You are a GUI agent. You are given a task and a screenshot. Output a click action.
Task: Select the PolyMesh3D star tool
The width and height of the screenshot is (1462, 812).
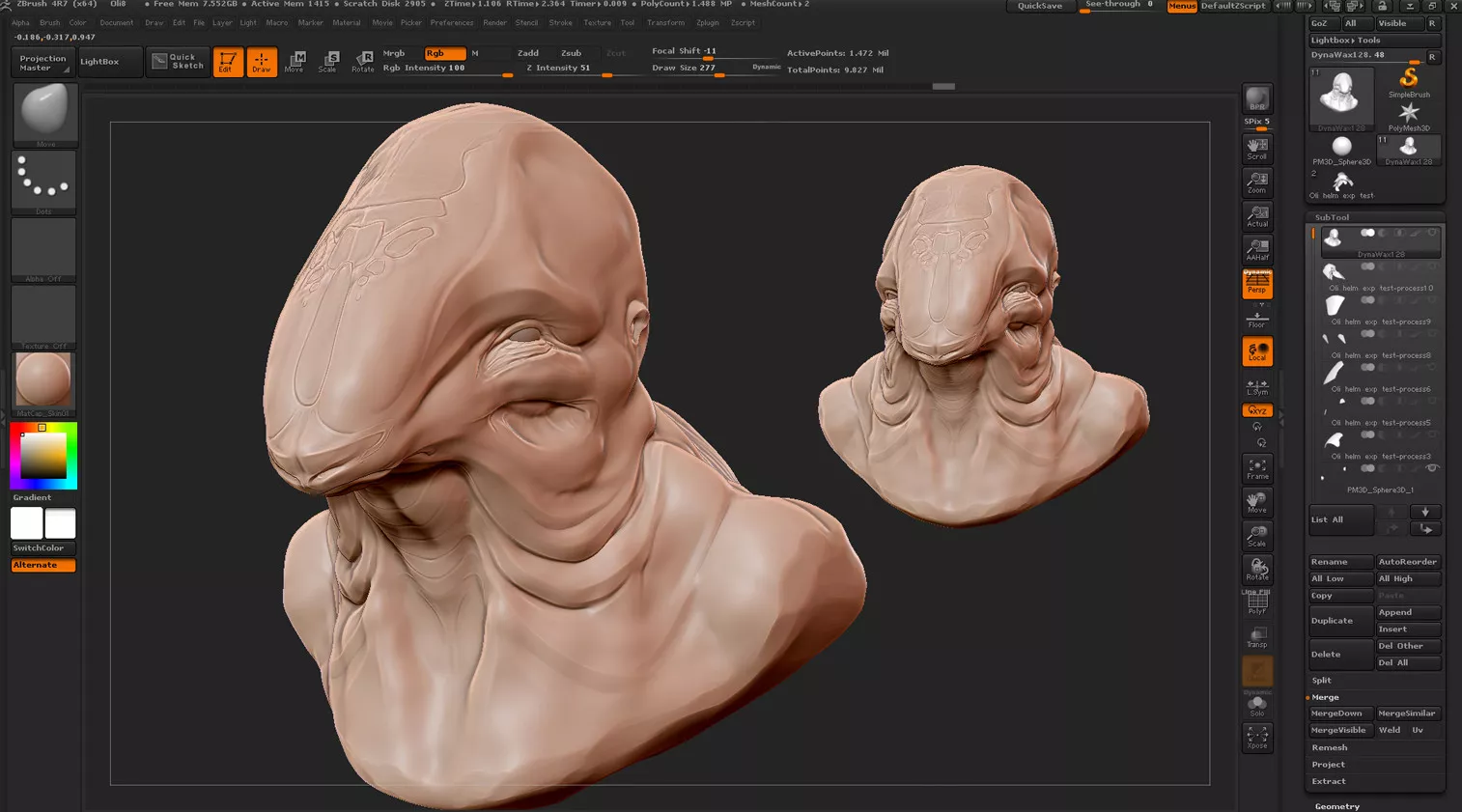click(x=1409, y=115)
